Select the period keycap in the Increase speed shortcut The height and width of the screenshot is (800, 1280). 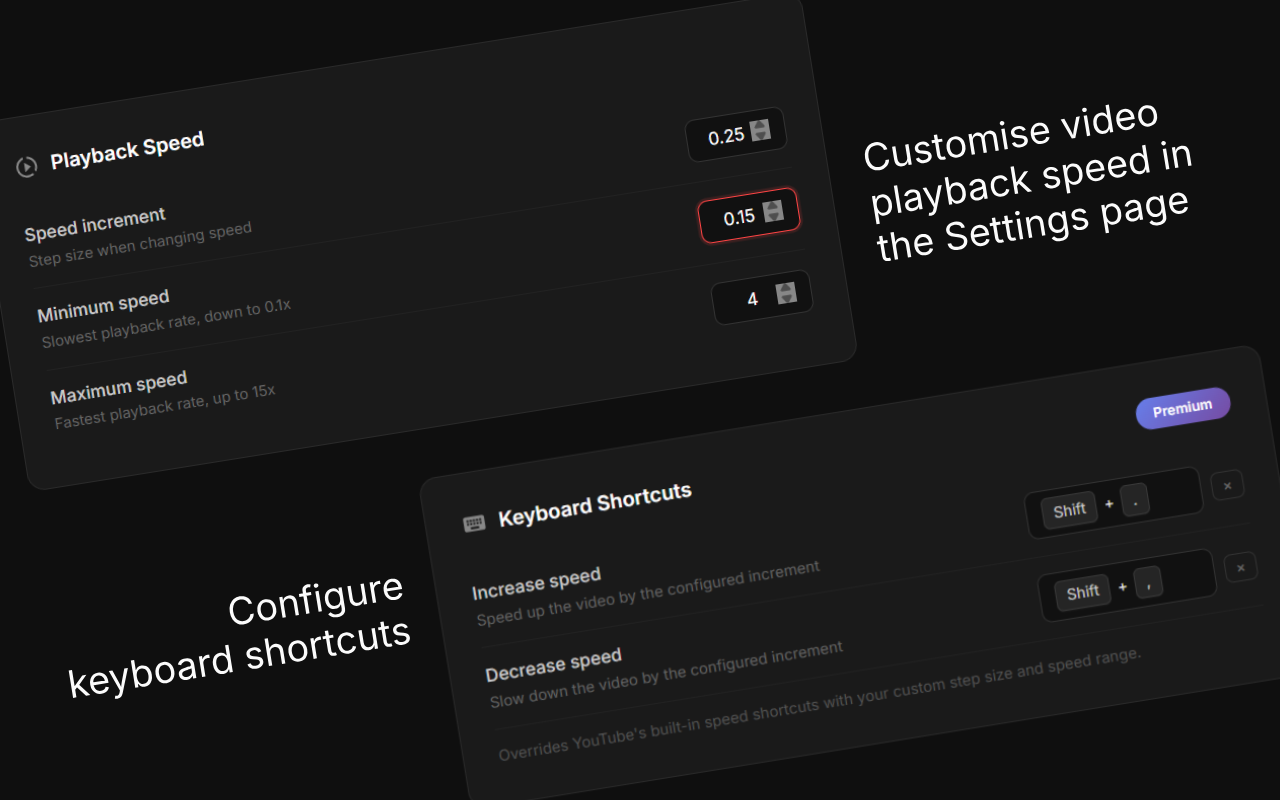point(1136,501)
